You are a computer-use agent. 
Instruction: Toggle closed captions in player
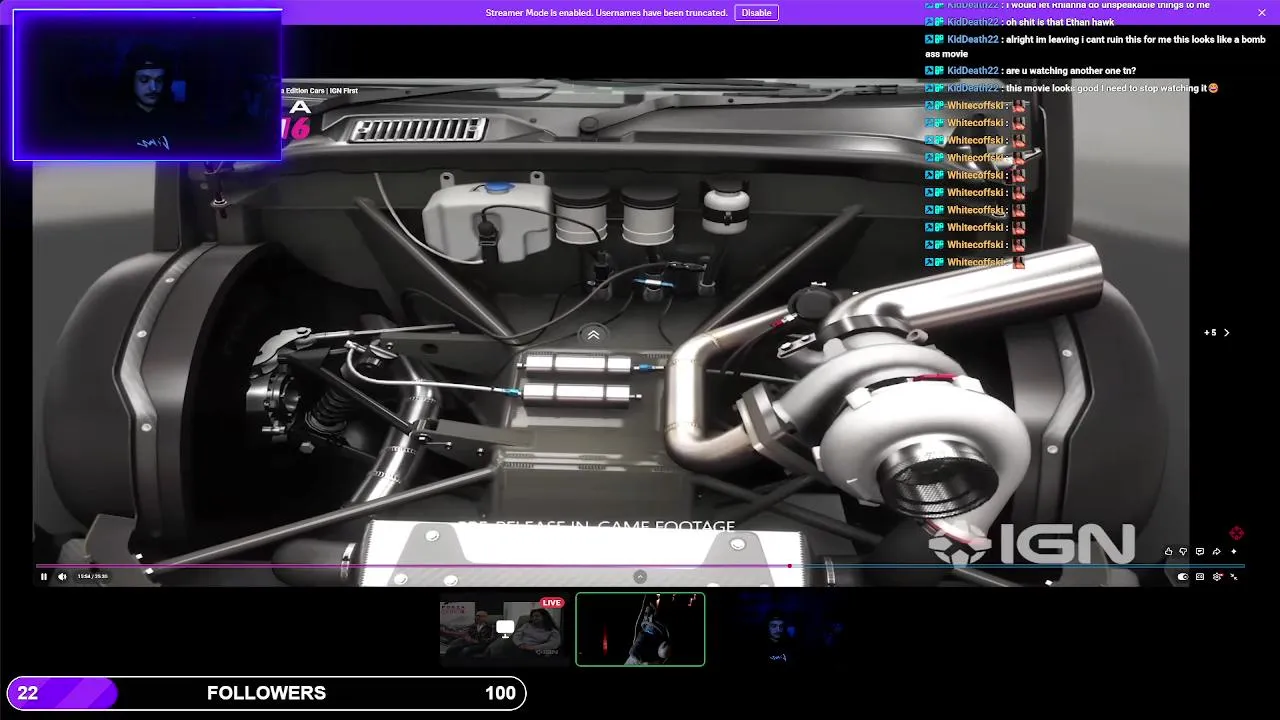pos(1200,576)
